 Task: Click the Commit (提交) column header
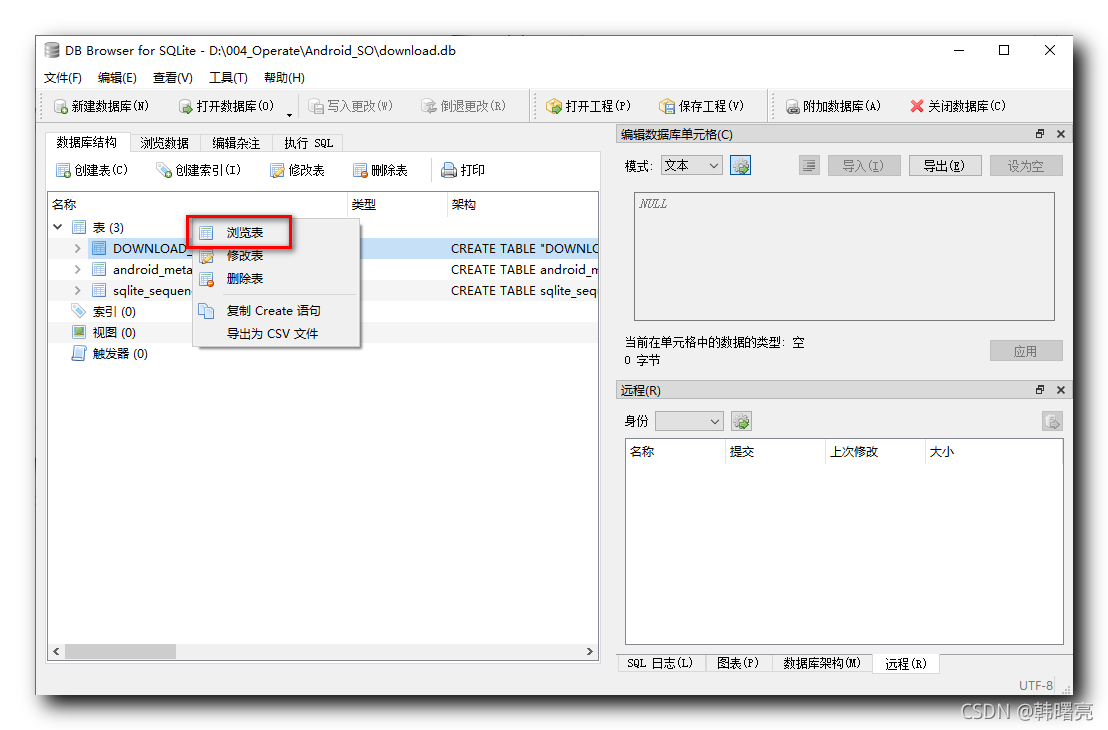point(774,452)
